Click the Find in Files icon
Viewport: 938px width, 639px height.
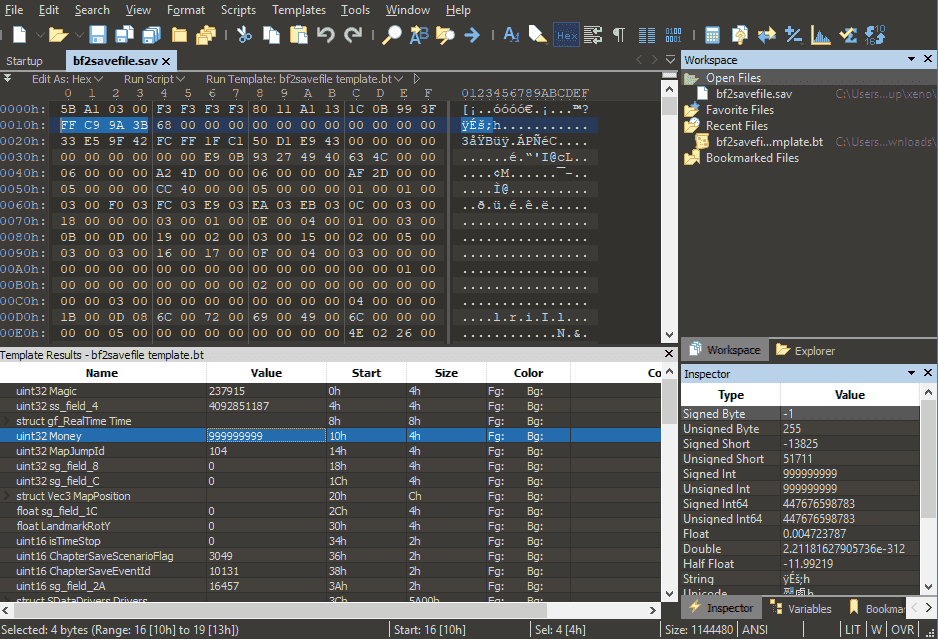pyautogui.click(x=445, y=35)
